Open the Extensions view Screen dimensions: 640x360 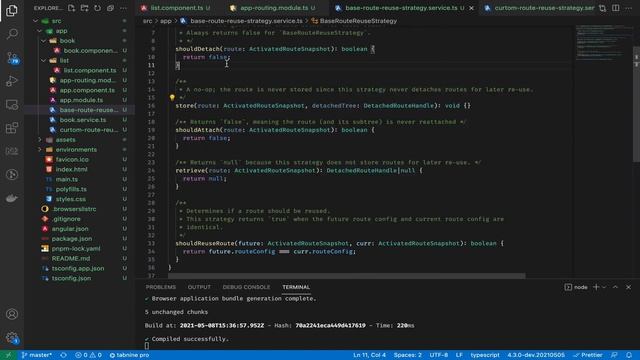[x=12, y=128]
